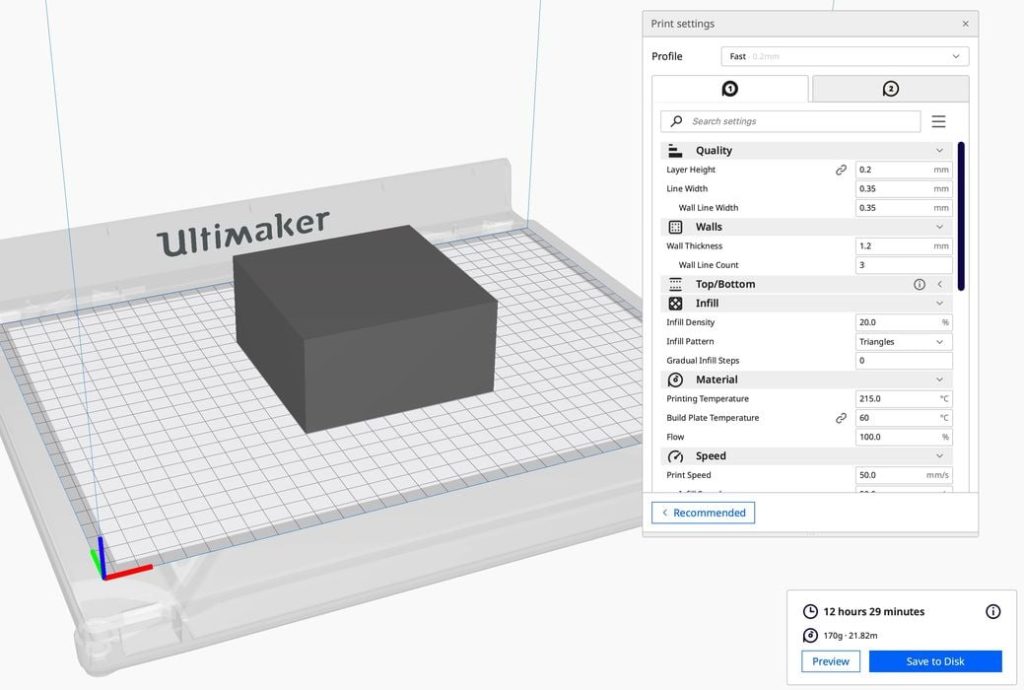Toggle the Build Plate Temperature link icon

(x=842, y=418)
